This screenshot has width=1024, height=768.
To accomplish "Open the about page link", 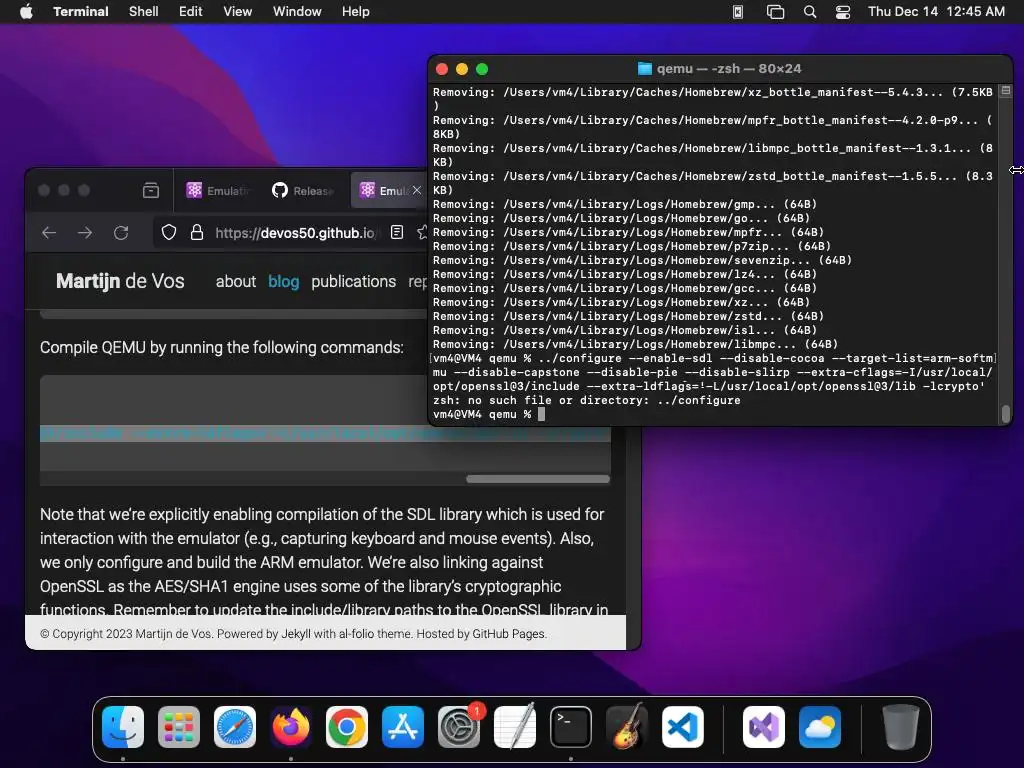I will [x=236, y=281].
